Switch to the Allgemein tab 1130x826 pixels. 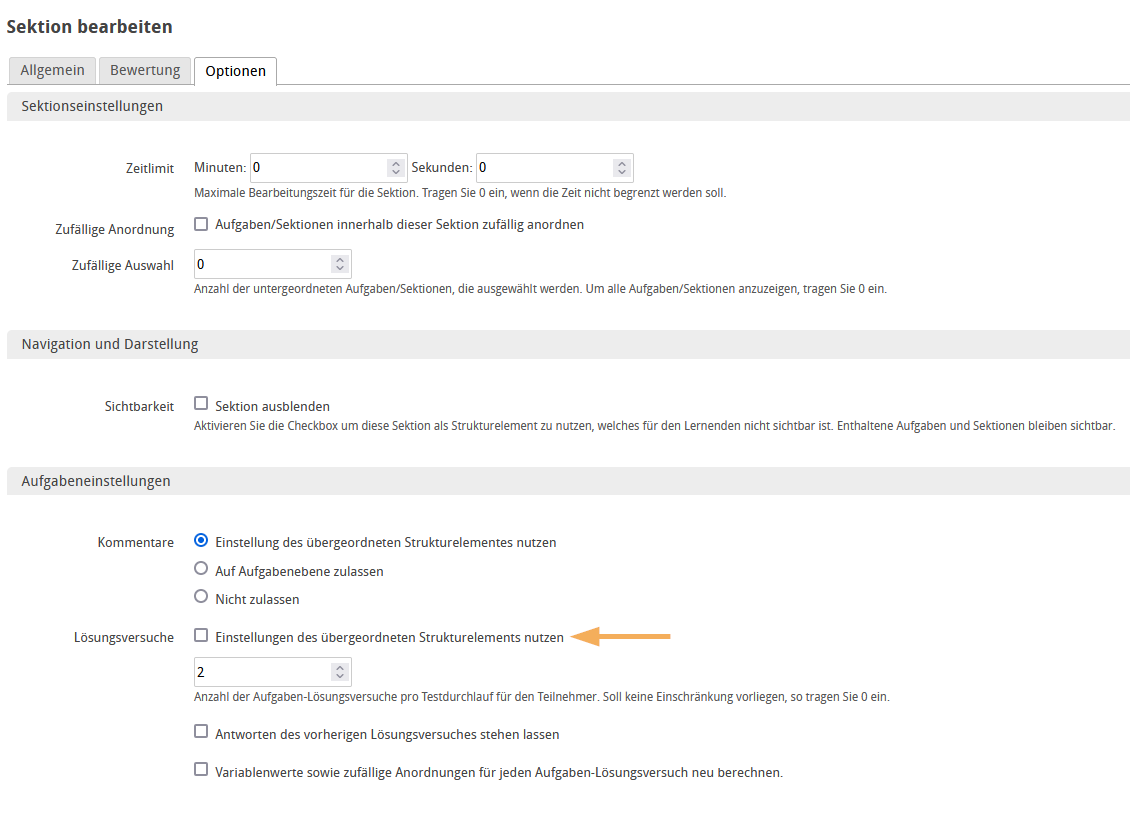coord(52,70)
